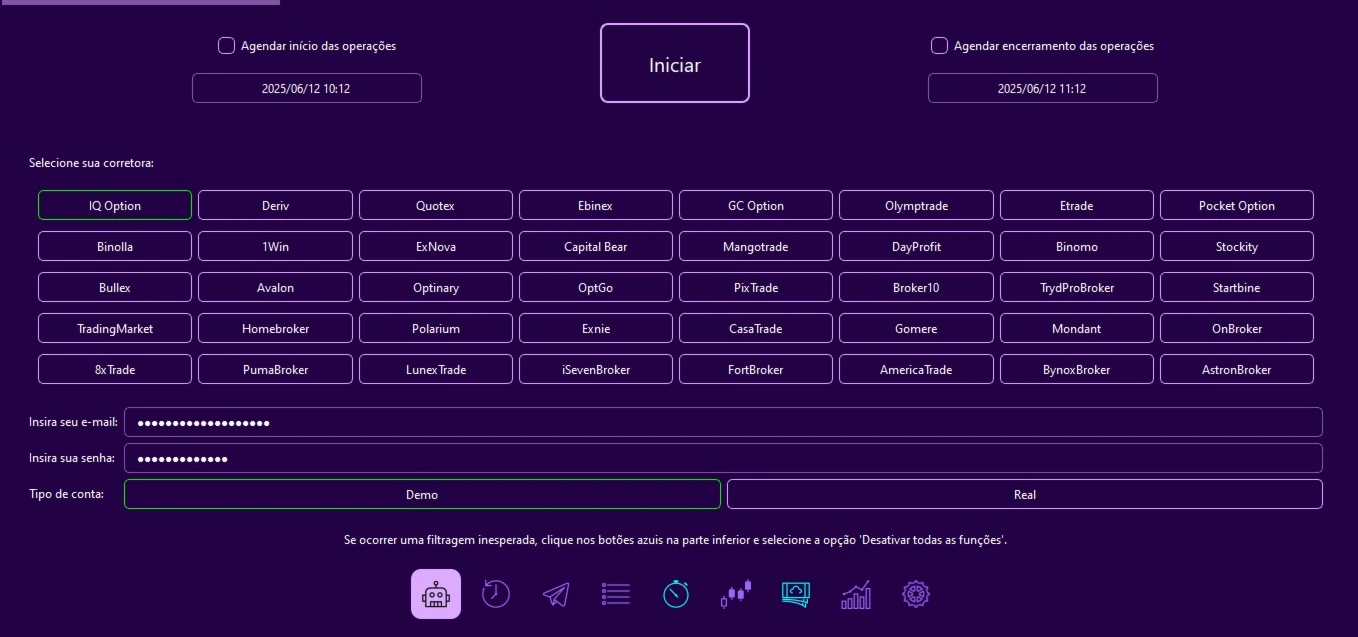Edit the end date field 2025/06/12 11:12
The width and height of the screenshot is (1358, 637).
(x=1043, y=88)
